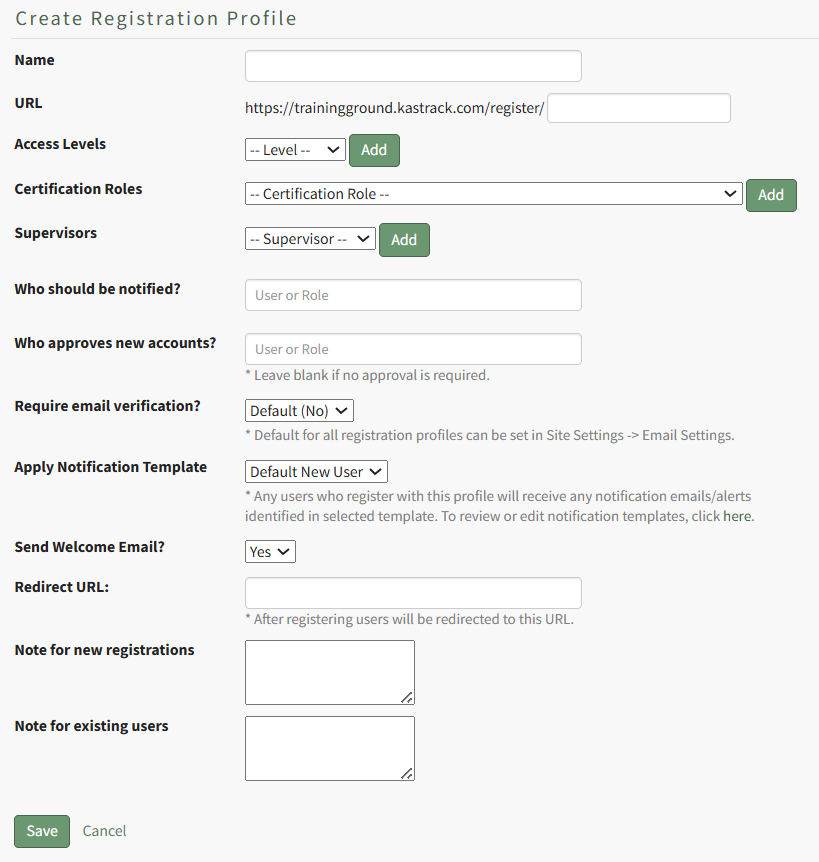Image resolution: width=819 pixels, height=862 pixels.
Task: Open the Send Welcome Email dropdown
Action: tap(270, 552)
